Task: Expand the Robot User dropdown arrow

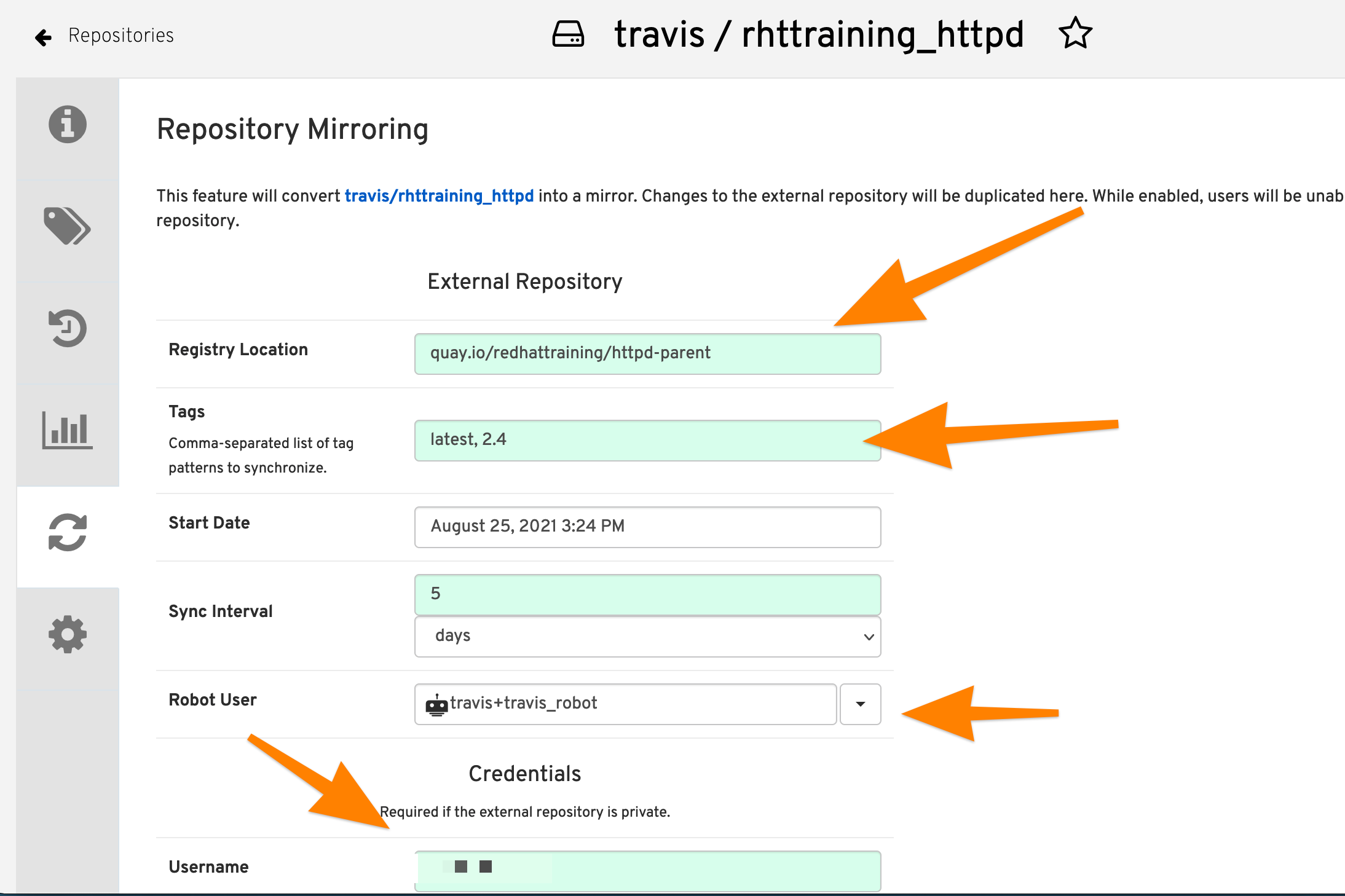Action: coord(860,704)
